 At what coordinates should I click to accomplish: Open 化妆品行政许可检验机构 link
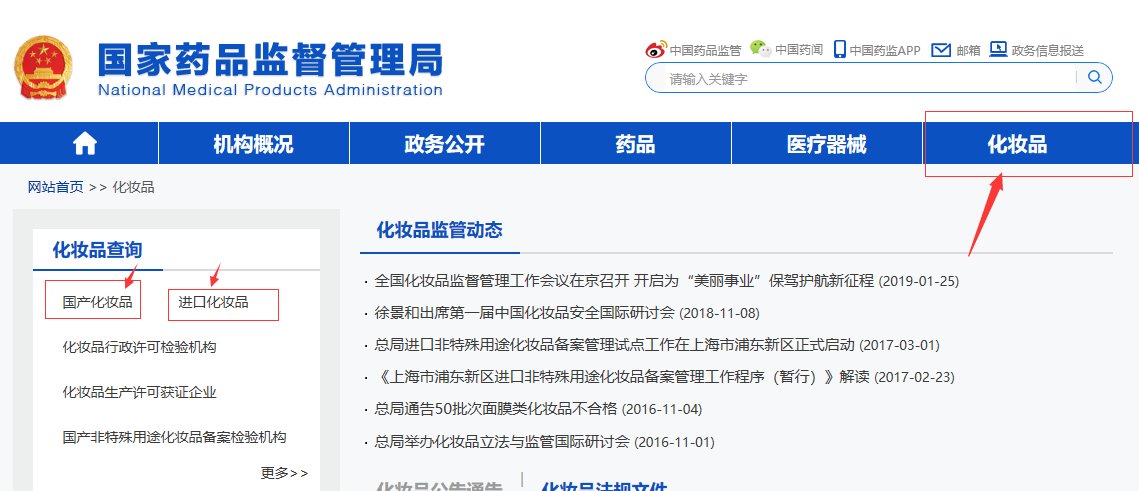(139, 347)
